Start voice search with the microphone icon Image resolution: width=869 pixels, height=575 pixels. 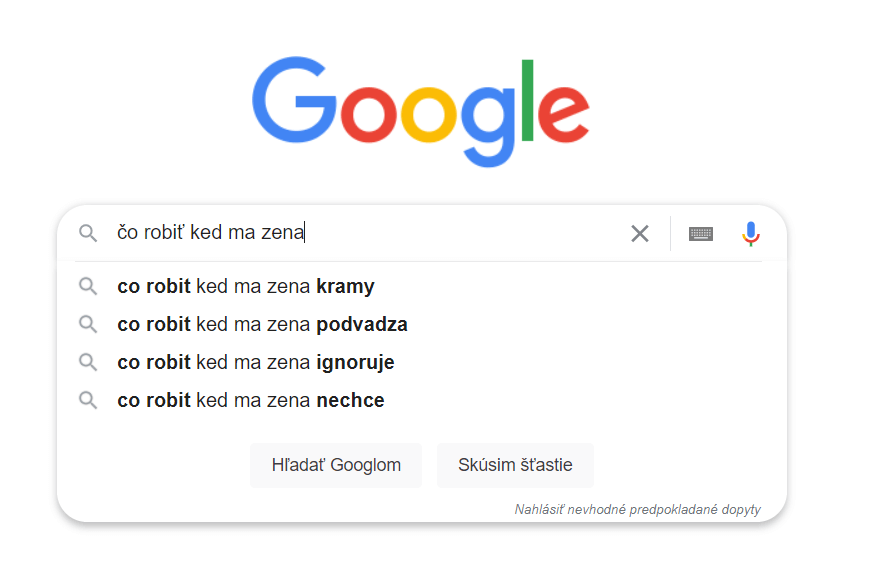point(750,233)
